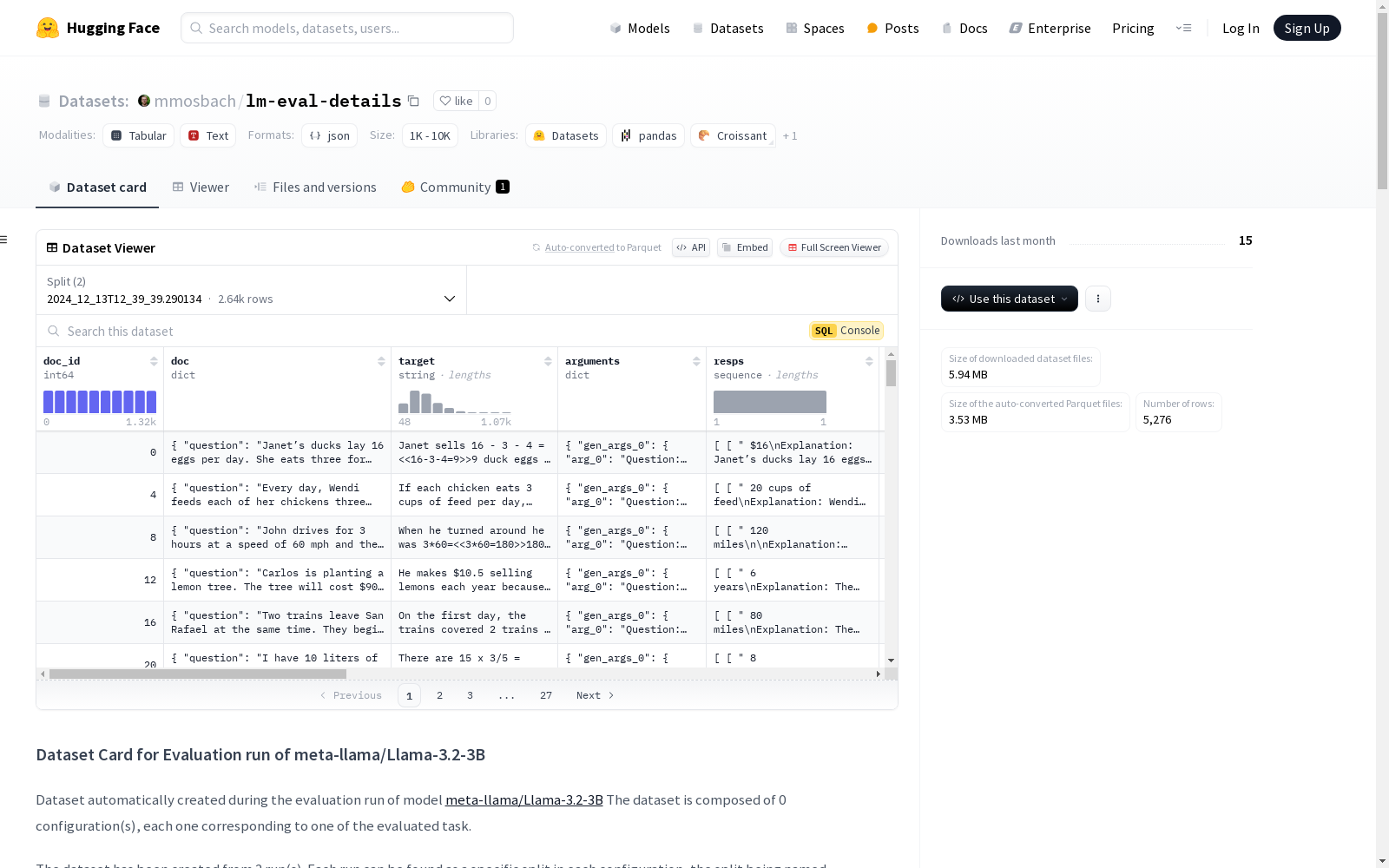This screenshot has height=868, width=1389.
Task: Open the SQL Console
Action: coord(846,331)
